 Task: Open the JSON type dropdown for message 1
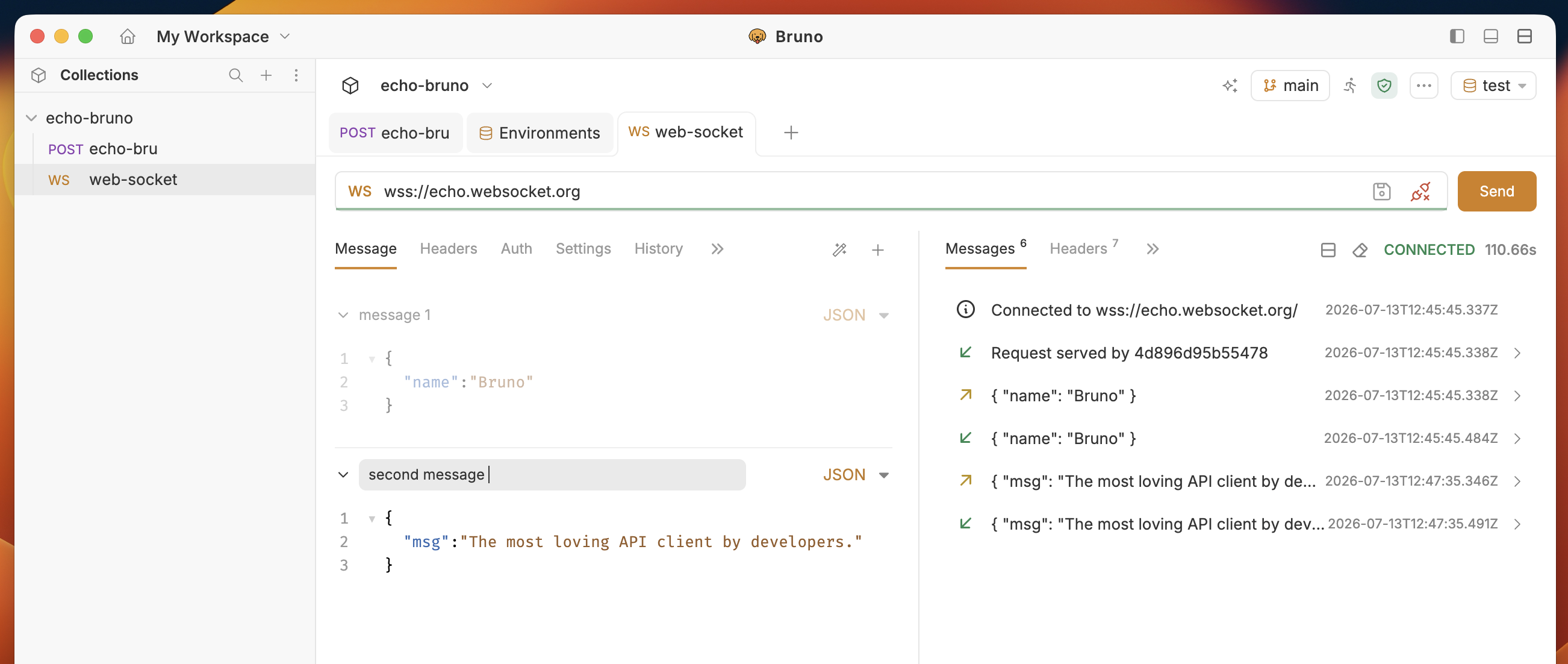pos(856,315)
